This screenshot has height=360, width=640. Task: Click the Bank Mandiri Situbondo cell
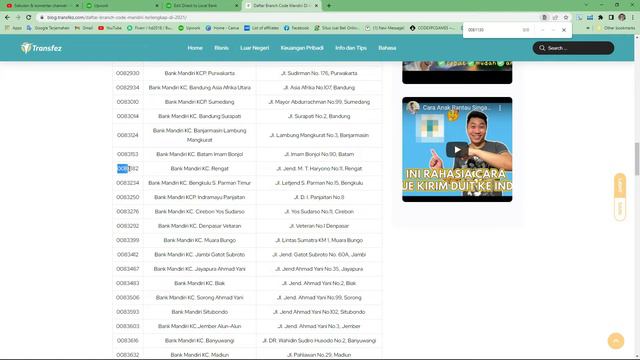(x=200, y=312)
